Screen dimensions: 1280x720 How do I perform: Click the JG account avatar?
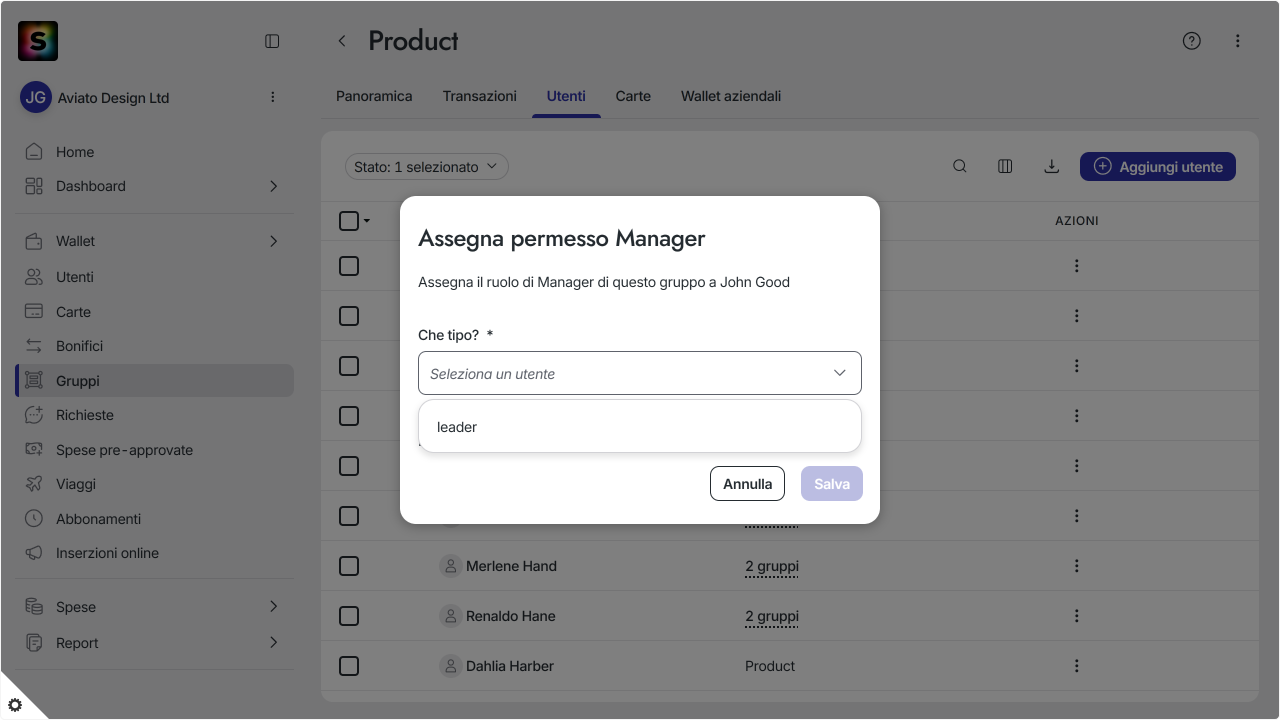[36, 97]
